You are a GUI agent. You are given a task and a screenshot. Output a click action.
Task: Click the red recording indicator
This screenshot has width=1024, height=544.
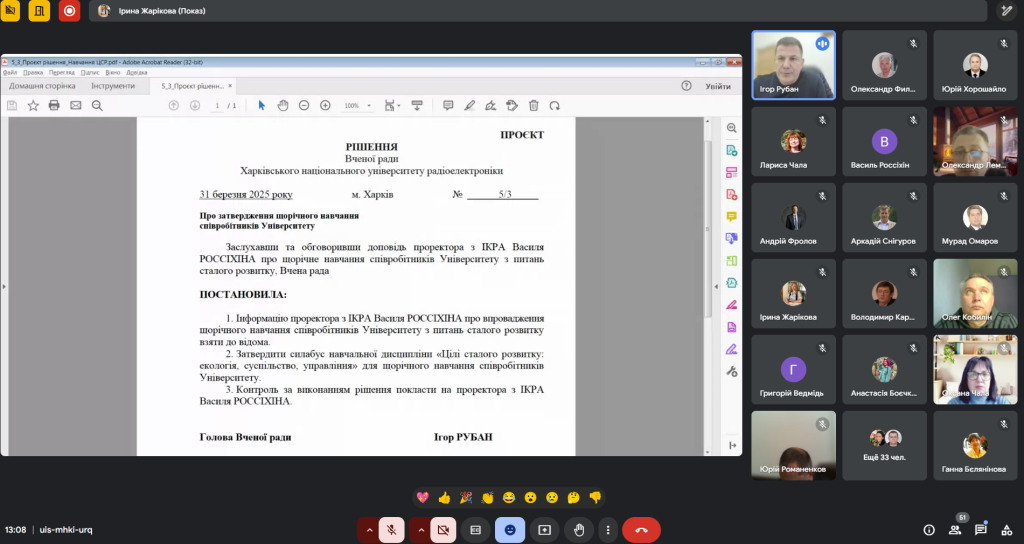(x=69, y=11)
